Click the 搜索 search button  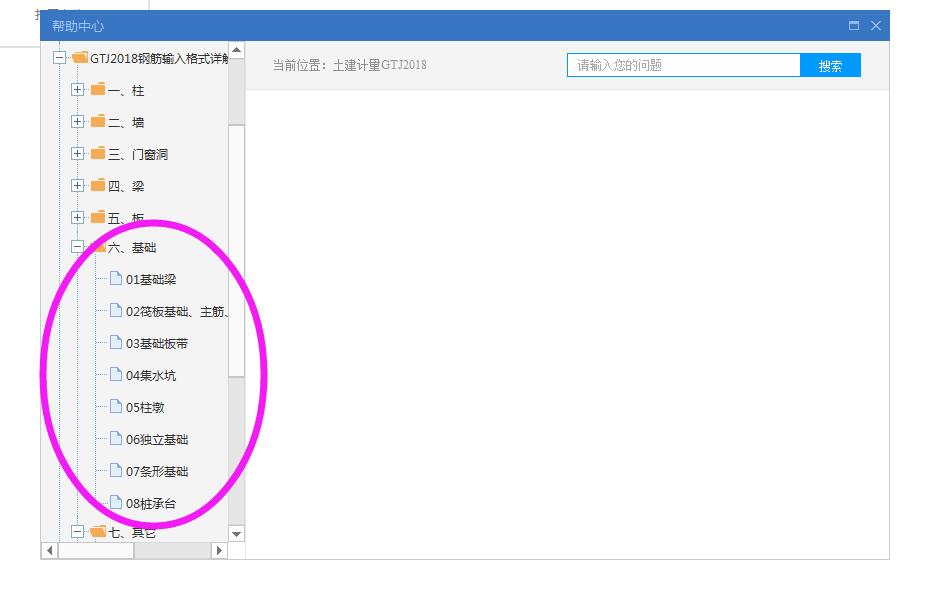(x=830, y=65)
